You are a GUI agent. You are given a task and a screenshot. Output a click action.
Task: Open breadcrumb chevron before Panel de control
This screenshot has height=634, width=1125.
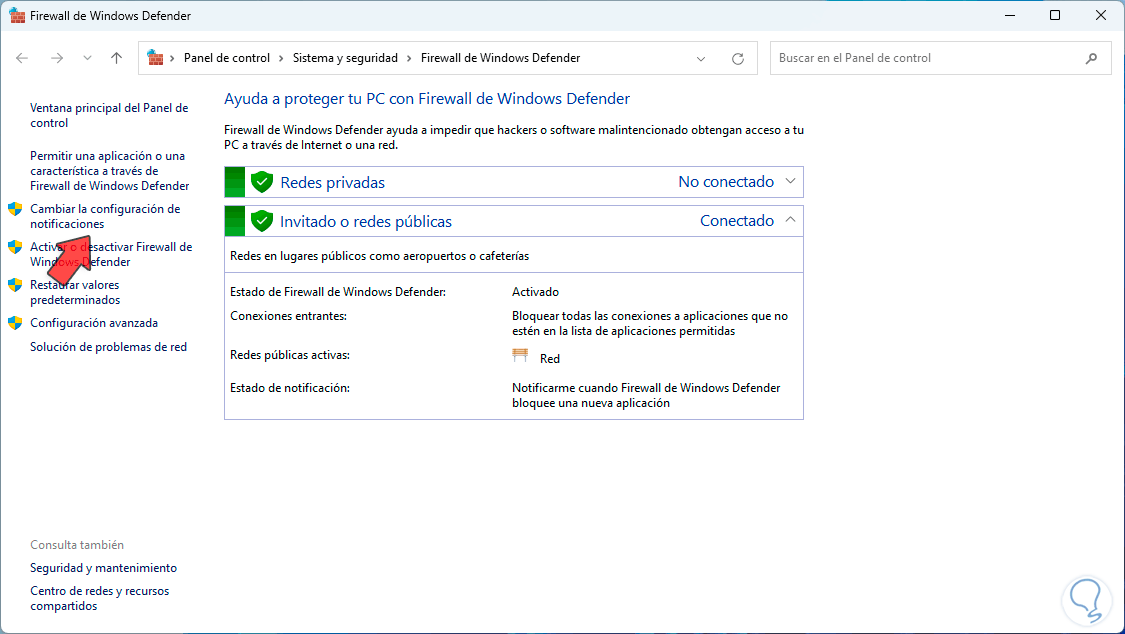pyautogui.click(x=172, y=58)
